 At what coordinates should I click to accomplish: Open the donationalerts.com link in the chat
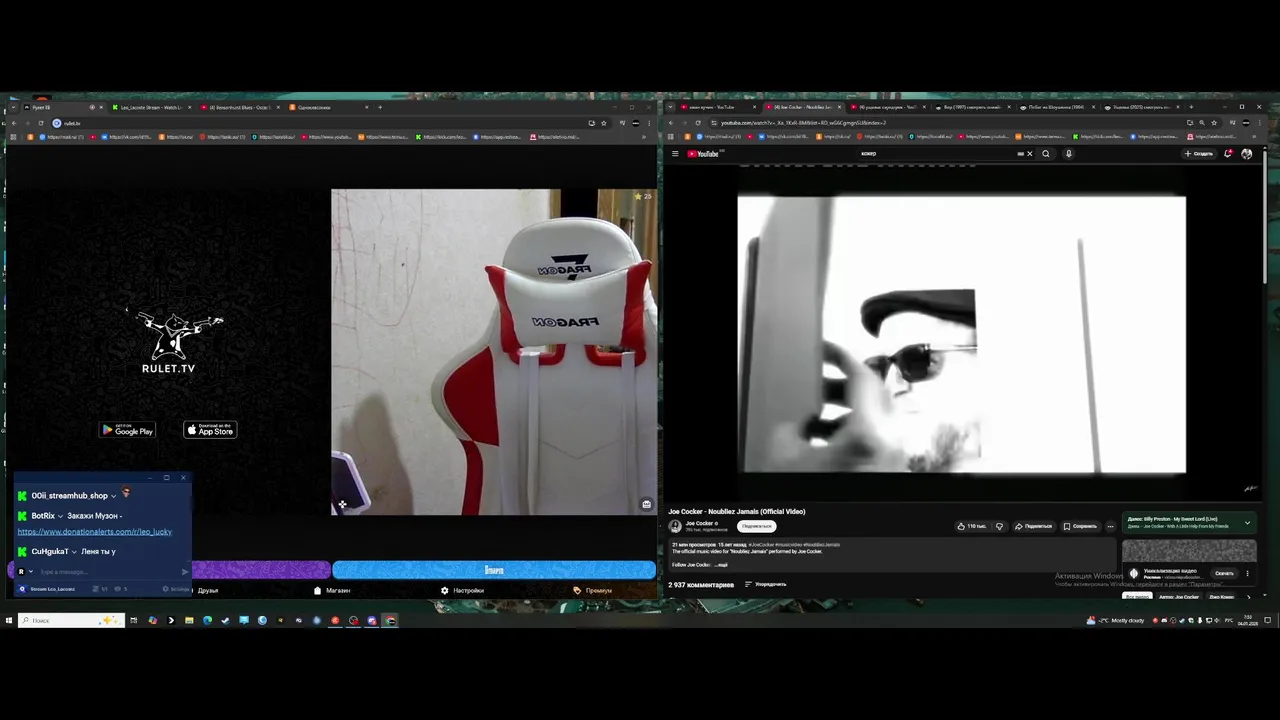[95, 532]
